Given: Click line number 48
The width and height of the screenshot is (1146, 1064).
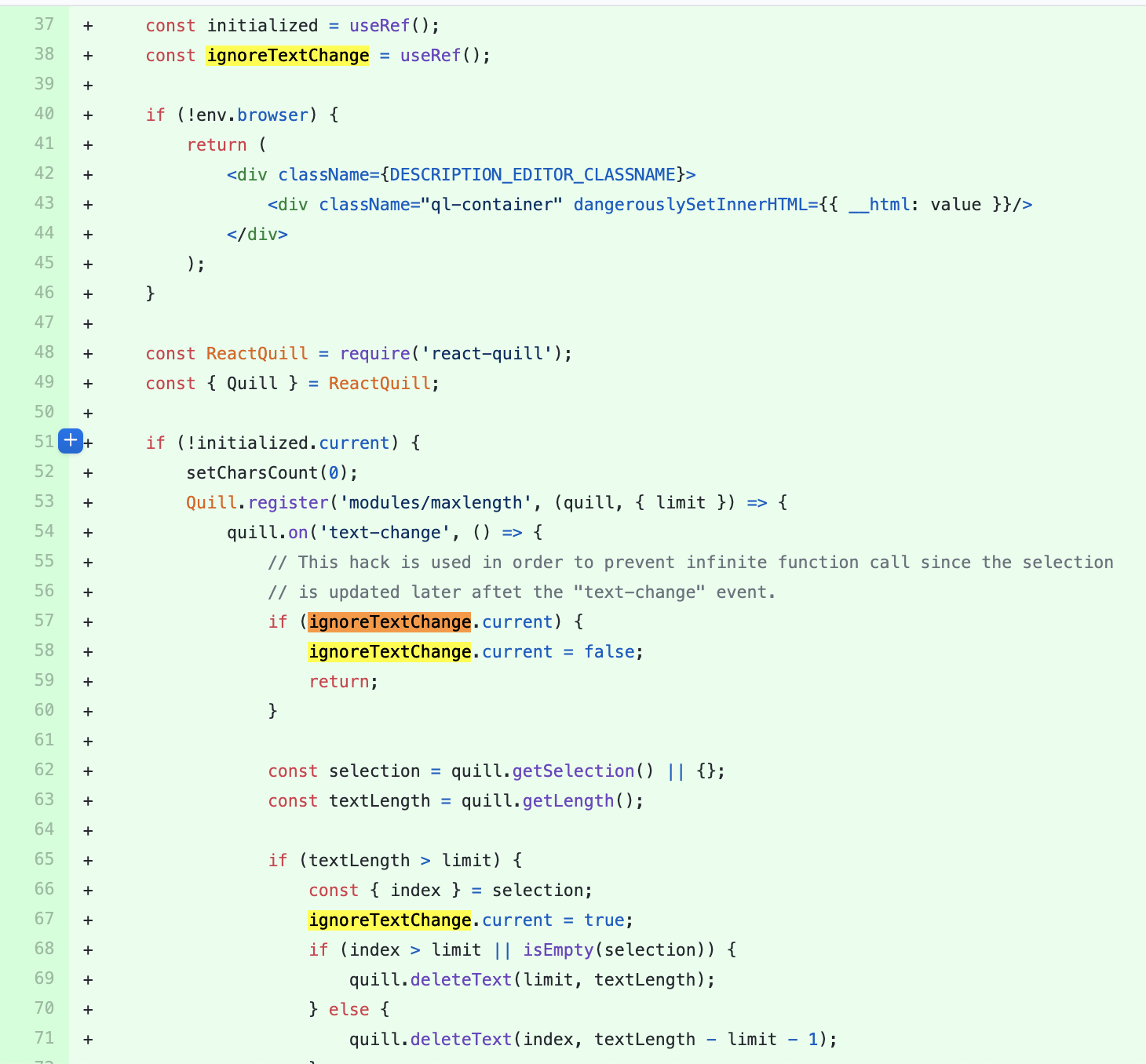Looking at the screenshot, I should click(x=44, y=352).
